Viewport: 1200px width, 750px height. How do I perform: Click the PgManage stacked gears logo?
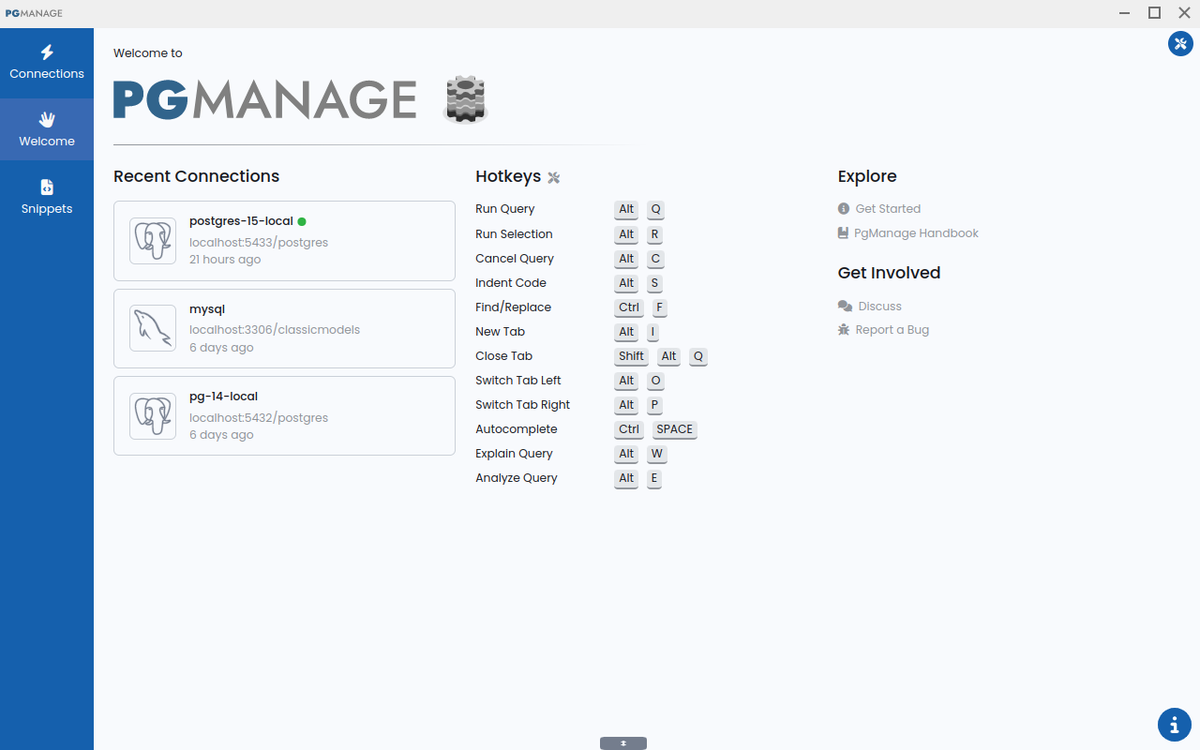click(x=465, y=99)
